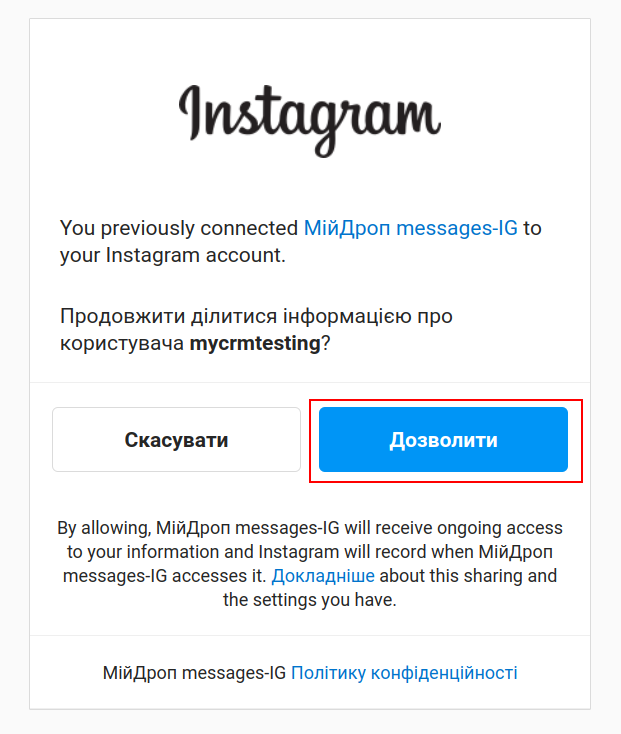Click the bold username mycrmtesting
Screen dimensions: 621x734
[255, 344]
